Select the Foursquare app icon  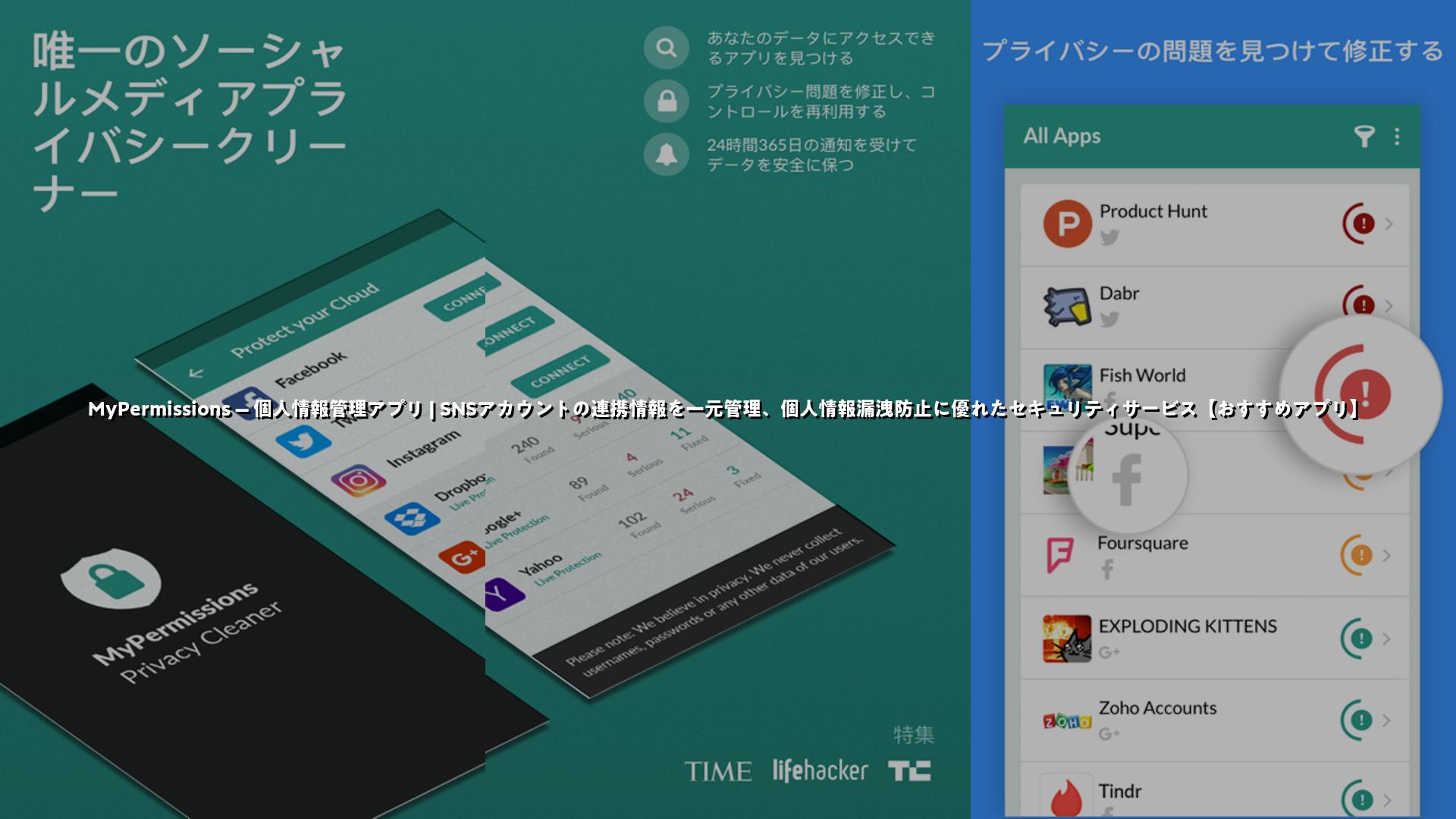pyautogui.click(x=1060, y=555)
